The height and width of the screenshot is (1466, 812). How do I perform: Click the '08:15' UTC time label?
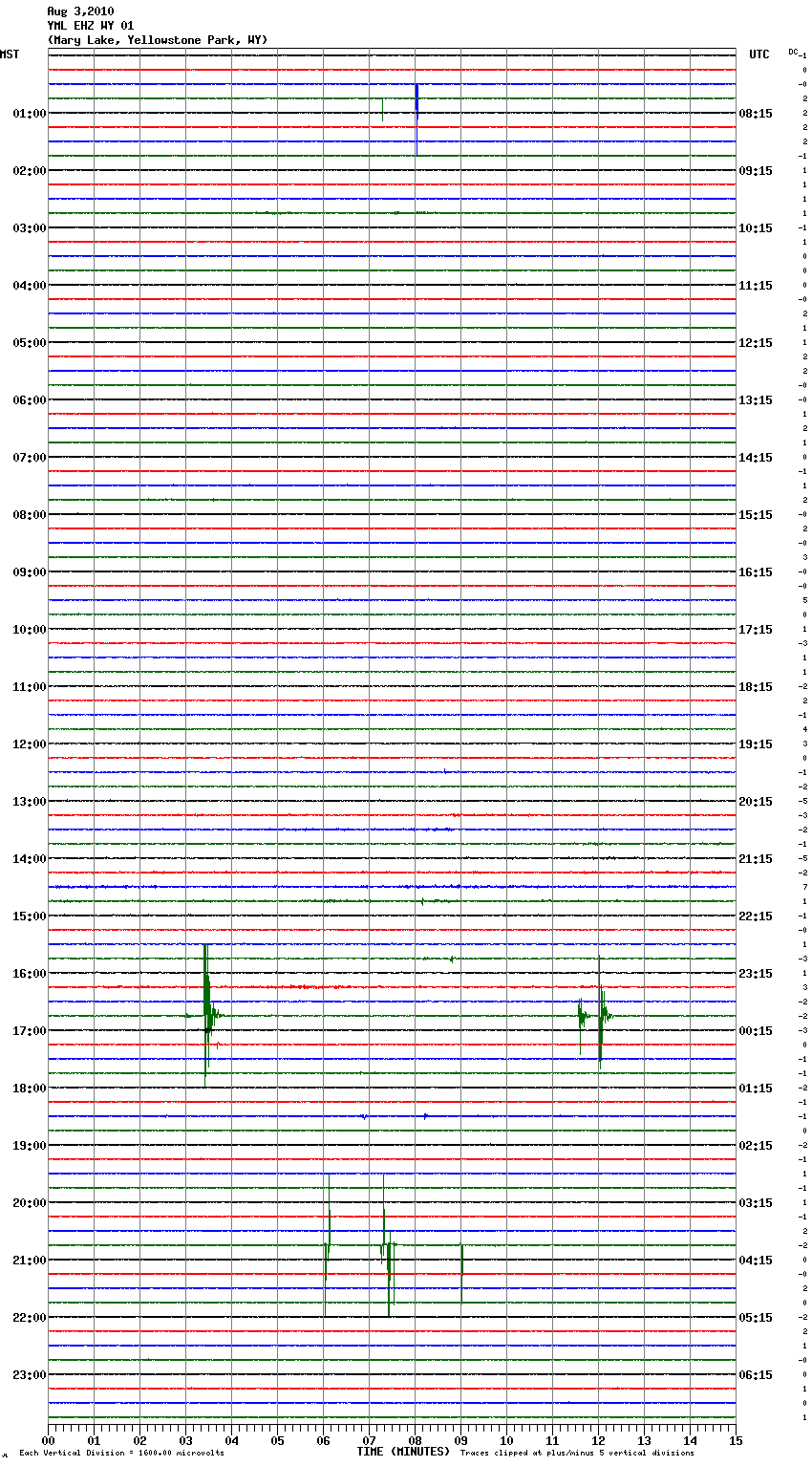(756, 114)
